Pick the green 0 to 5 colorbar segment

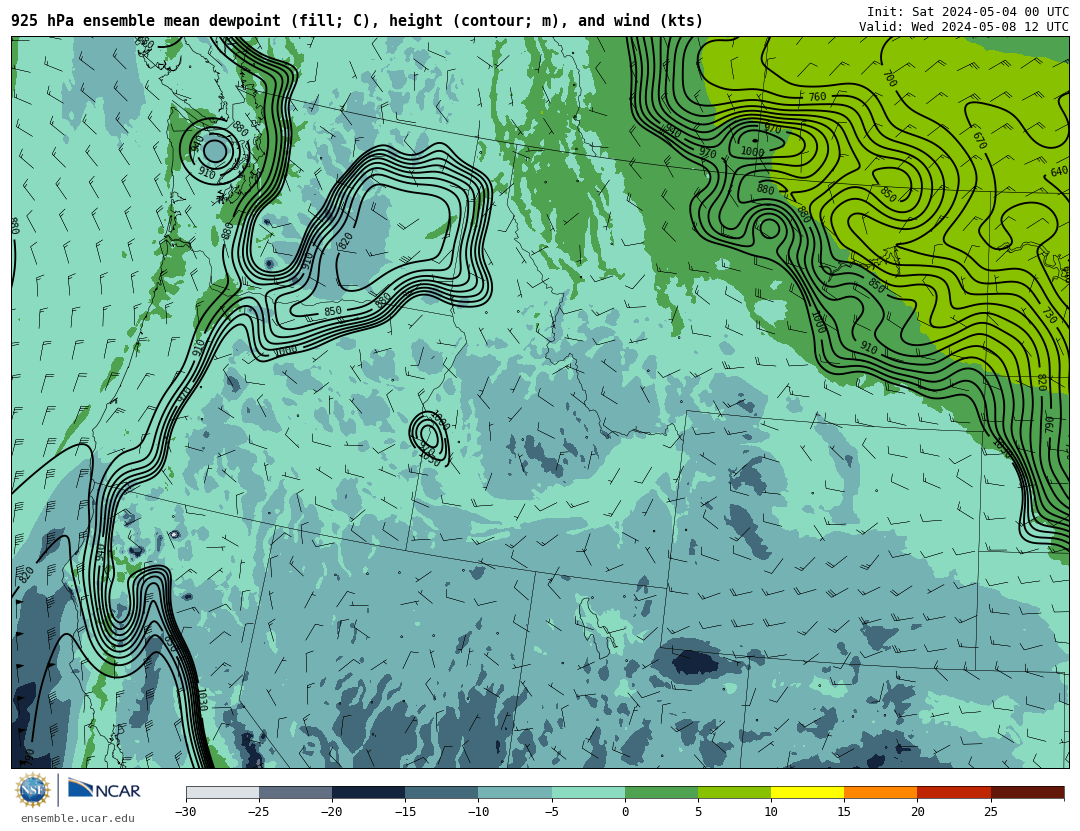661,792
